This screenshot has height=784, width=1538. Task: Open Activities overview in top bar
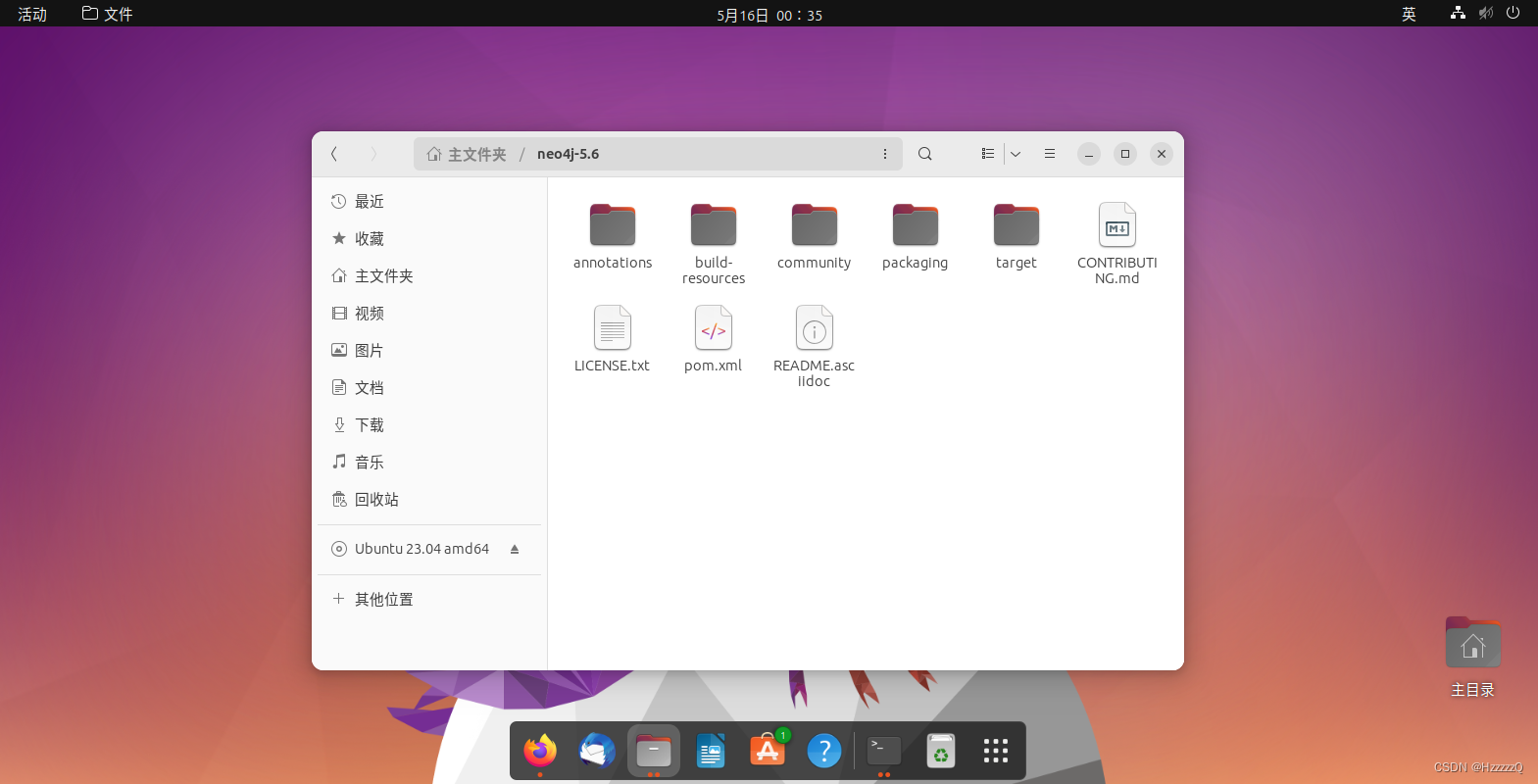coord(32,14)
